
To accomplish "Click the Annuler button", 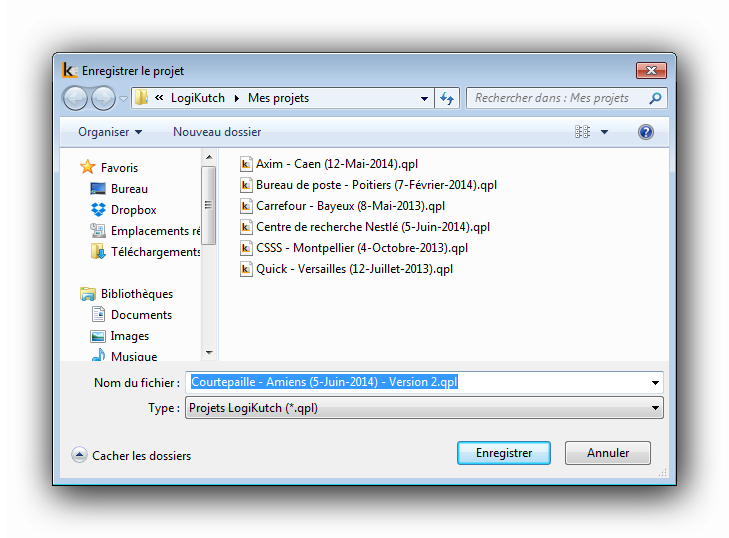I will tap(608, 453).
